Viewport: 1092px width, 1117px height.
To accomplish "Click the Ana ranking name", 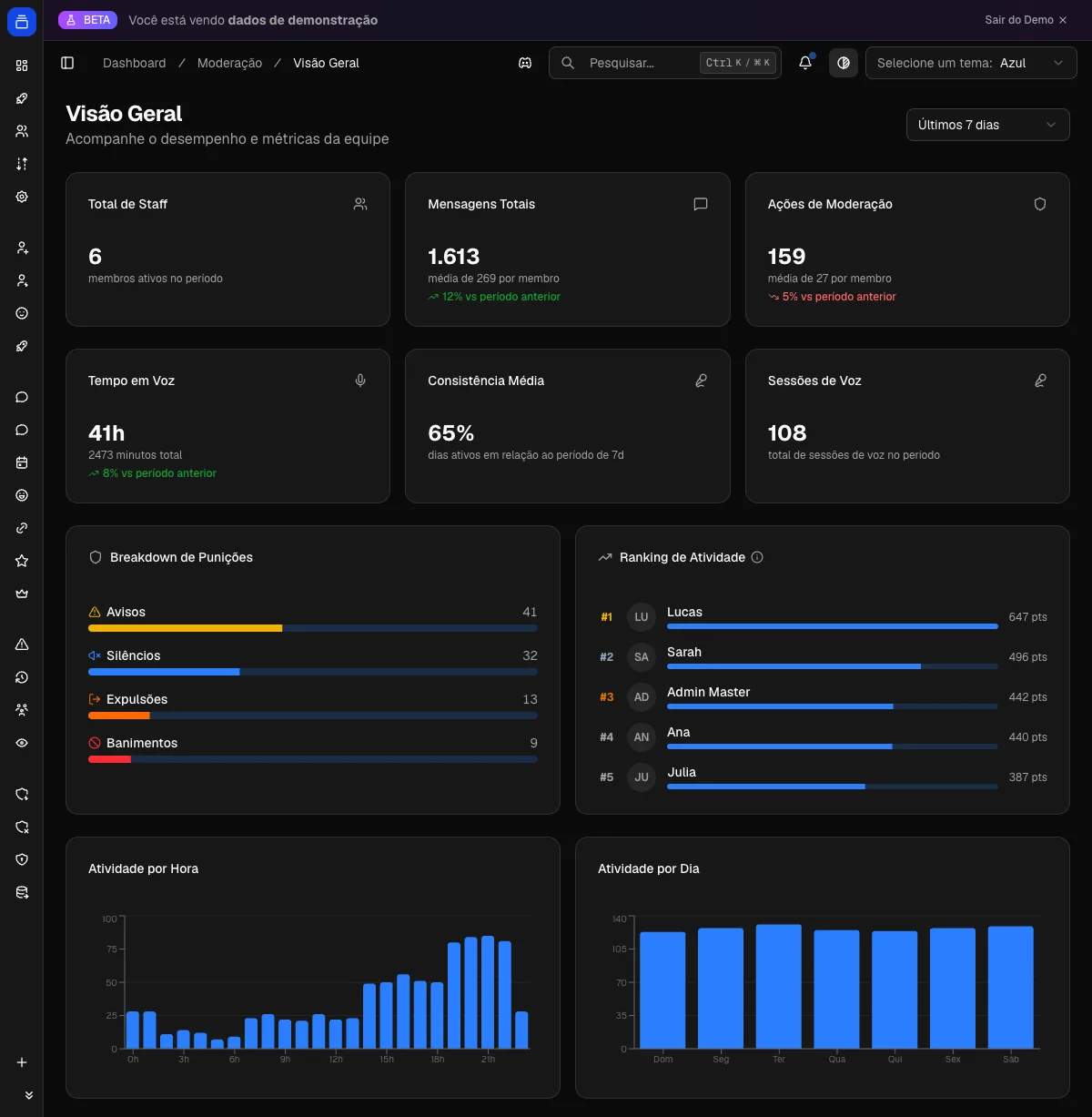I will pos(679,732).
